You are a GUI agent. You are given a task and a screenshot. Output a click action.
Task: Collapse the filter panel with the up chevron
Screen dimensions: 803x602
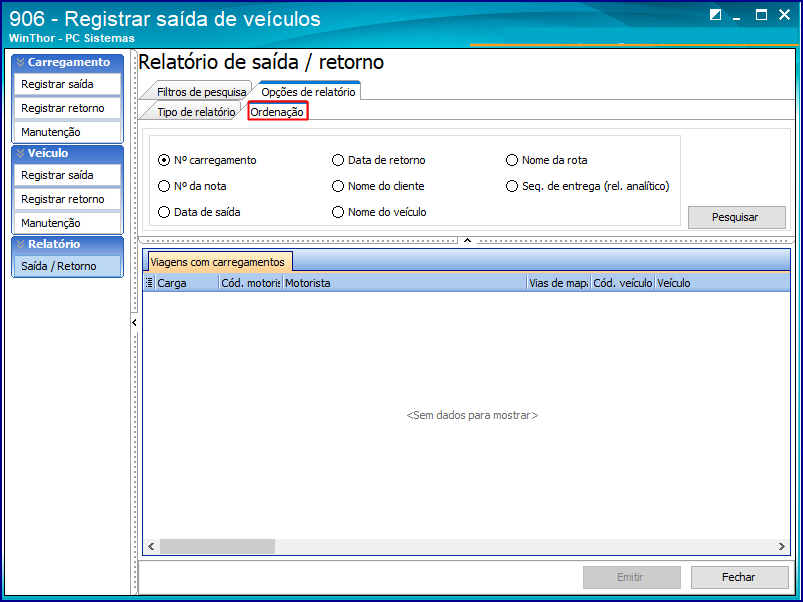click(x=467, y=240)
